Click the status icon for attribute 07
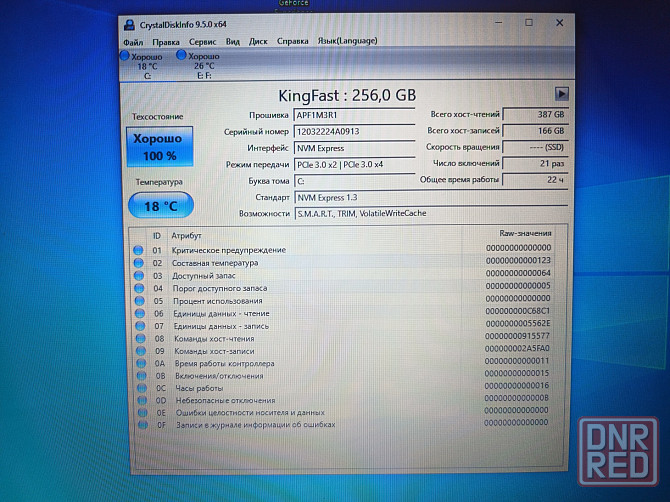The width and height of the screenshot is (670, 502). pos(140,326)
